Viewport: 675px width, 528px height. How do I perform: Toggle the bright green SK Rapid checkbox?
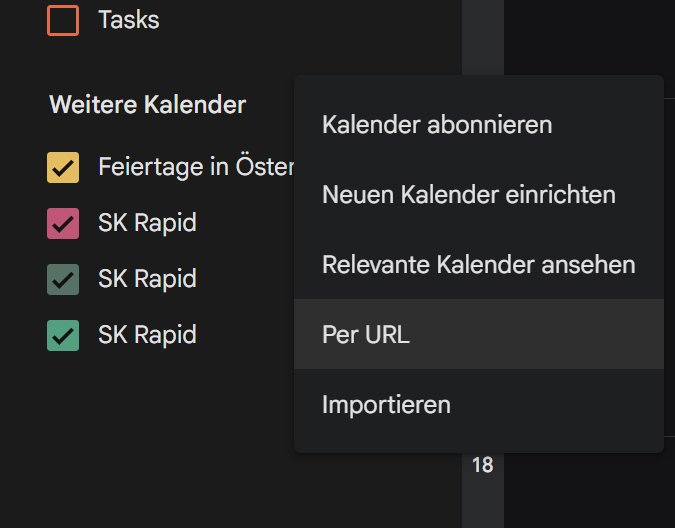pos(63,334)
